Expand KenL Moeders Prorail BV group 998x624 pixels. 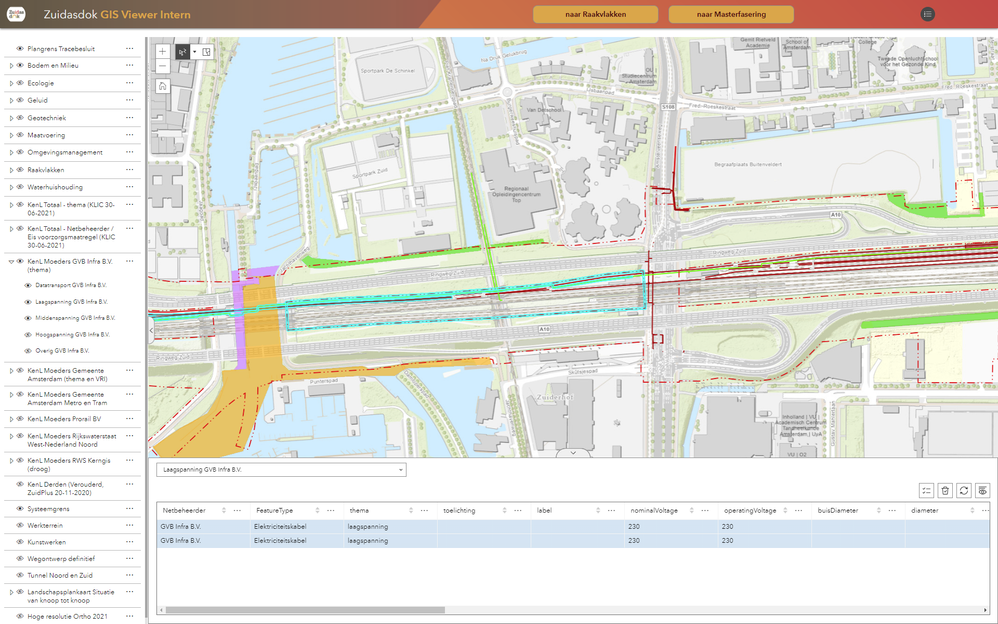click(11, 419)
